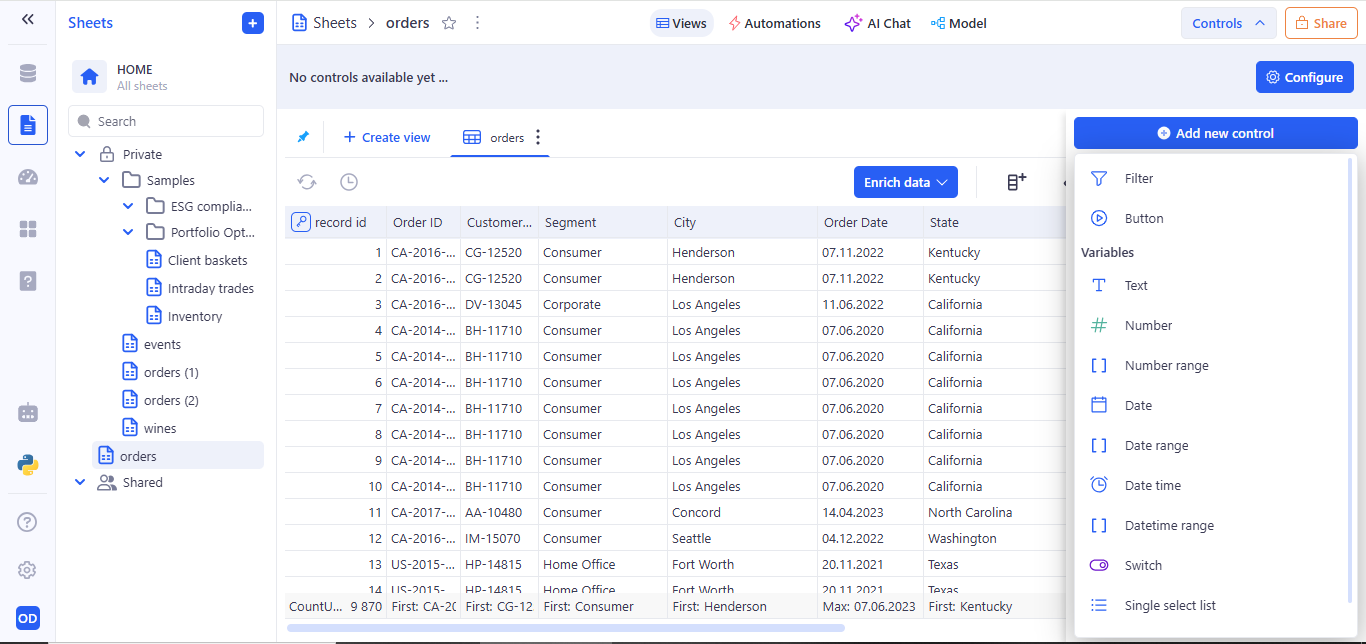Open version history clock icon

click(348, 182)
